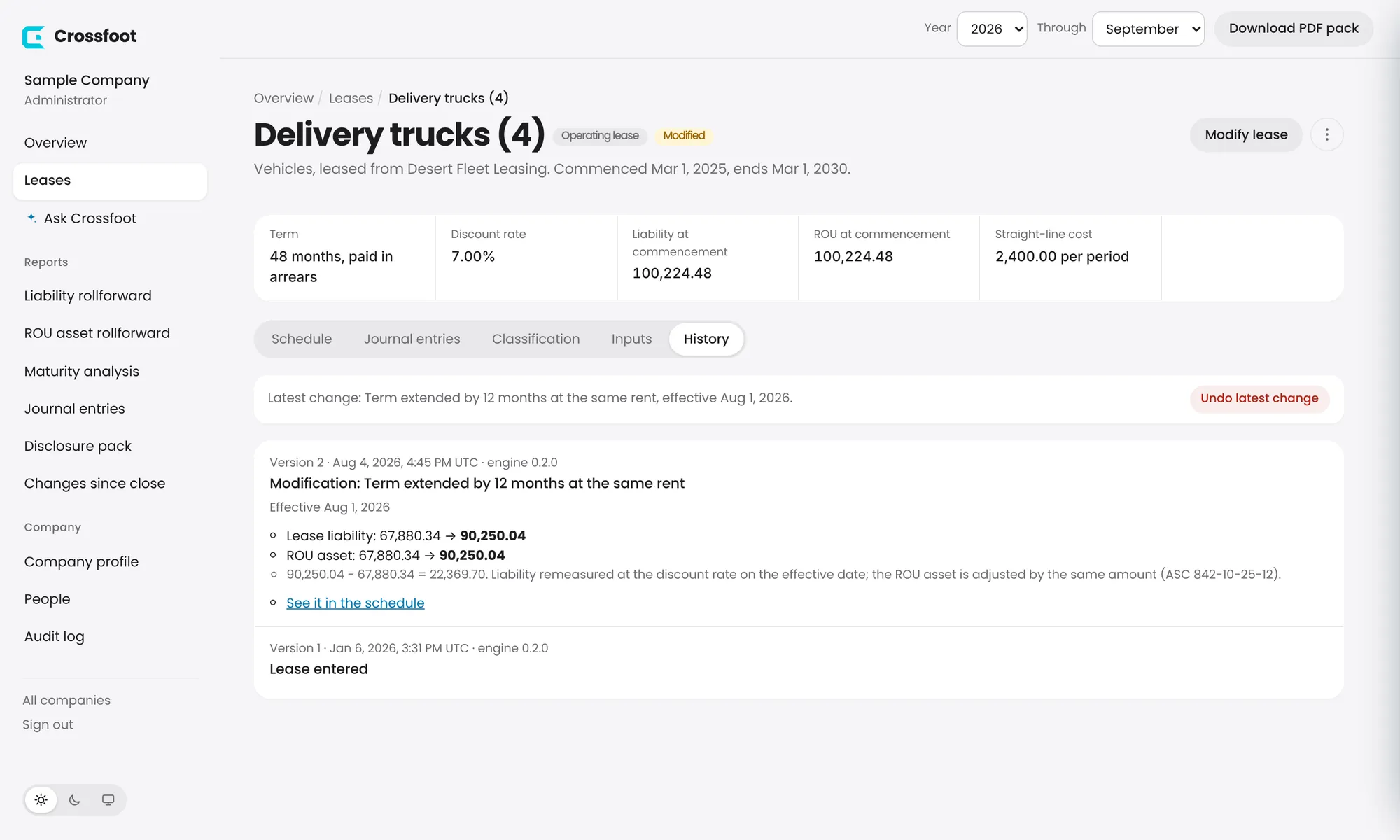Click the Modified status badge
This screenshot has width=1400, height=840.
(x=684, y=135)
